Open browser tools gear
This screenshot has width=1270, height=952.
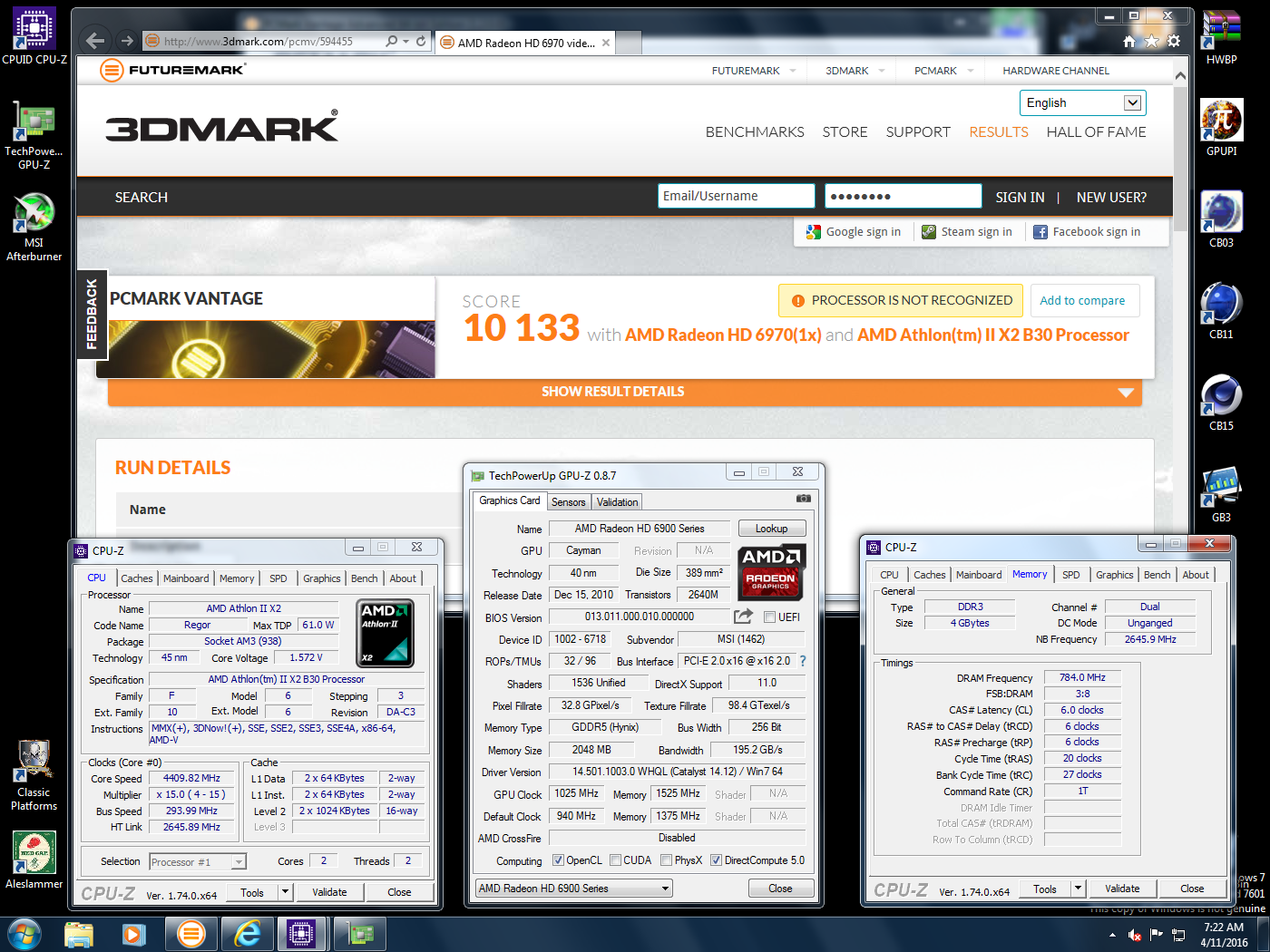tap(1174, 41)
